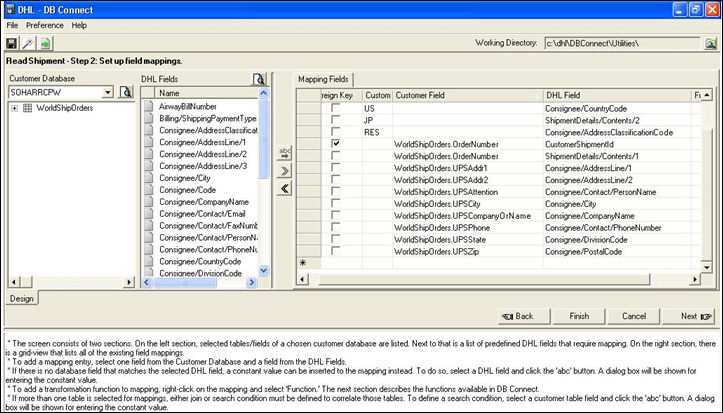
Task: Click the customer tree scroll right arrow
Action: click(129, 282)
